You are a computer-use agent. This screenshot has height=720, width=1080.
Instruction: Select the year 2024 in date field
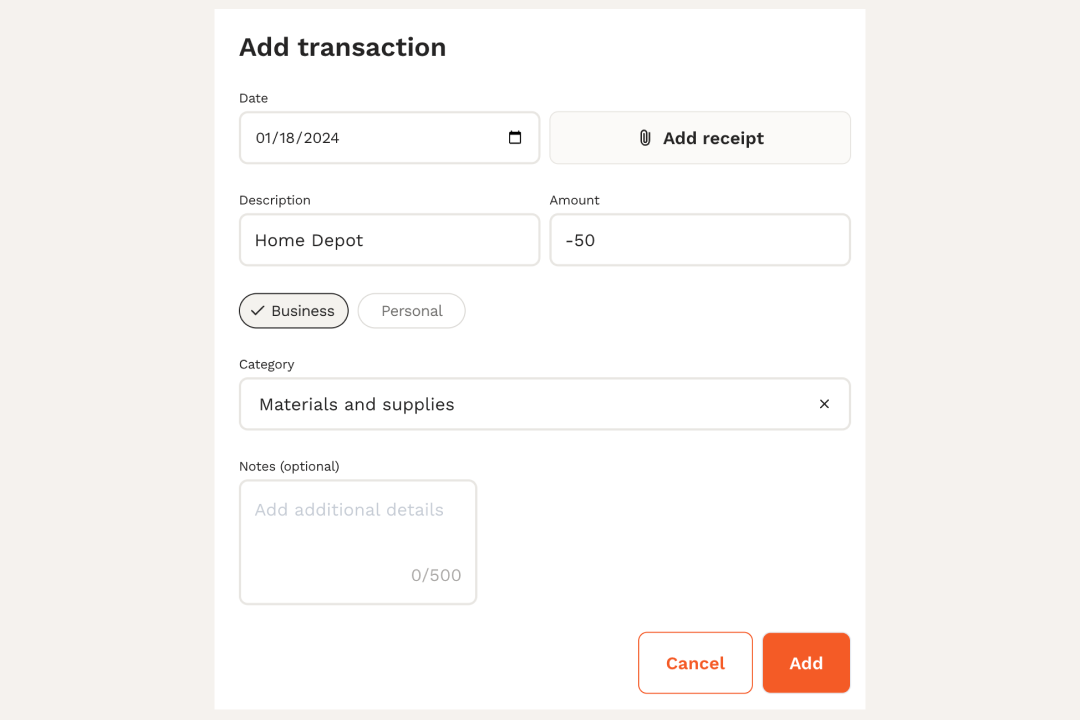[322, 138]
